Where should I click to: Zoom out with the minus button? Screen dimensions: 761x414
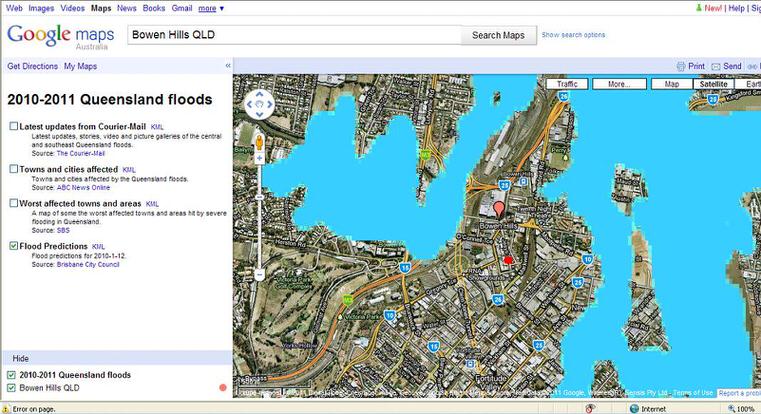pyautogui.click(x=260, y=275)
